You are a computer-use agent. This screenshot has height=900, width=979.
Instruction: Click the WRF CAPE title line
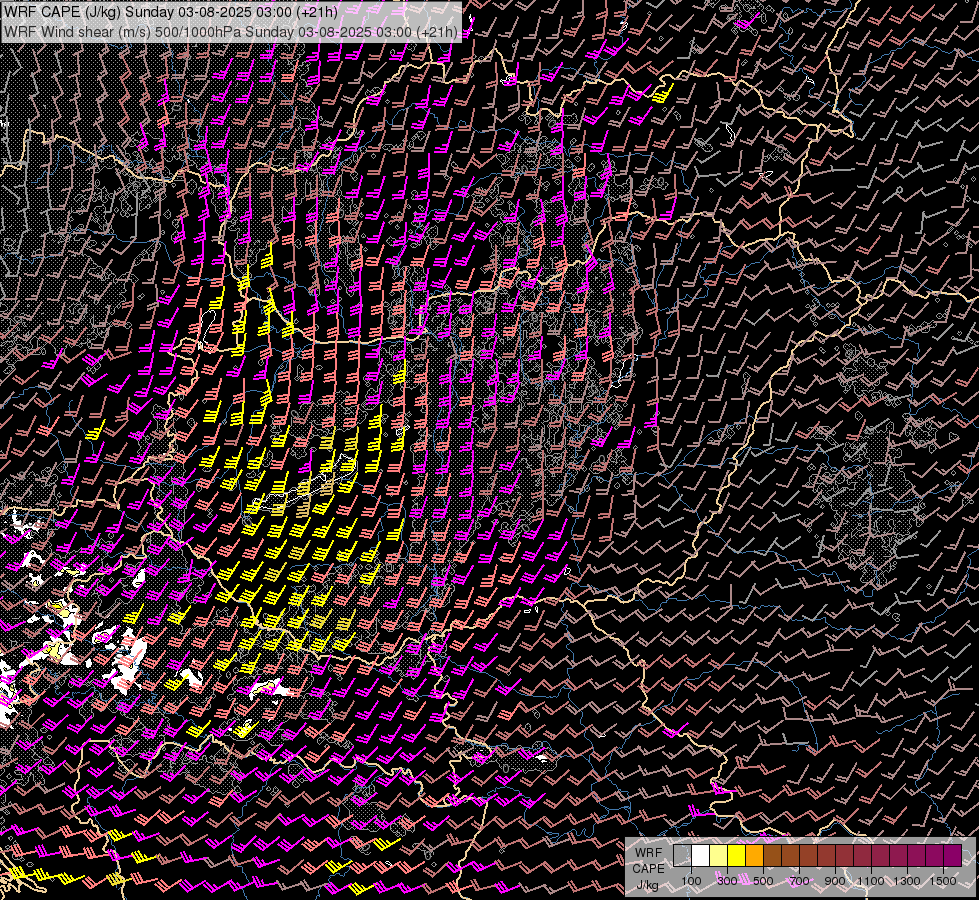tap(170, 12)
